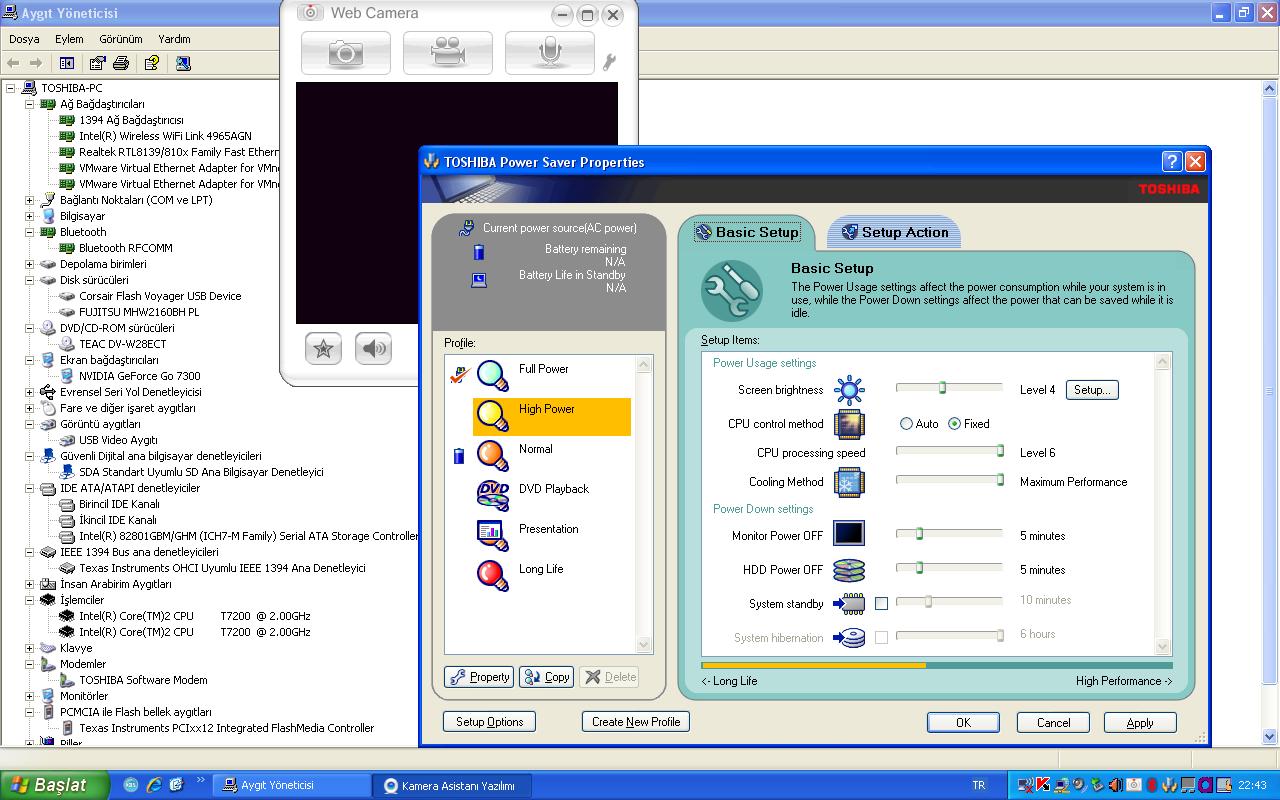Expand the Klavye tree node
1280x800 pixels.
[x=30, y=648]
